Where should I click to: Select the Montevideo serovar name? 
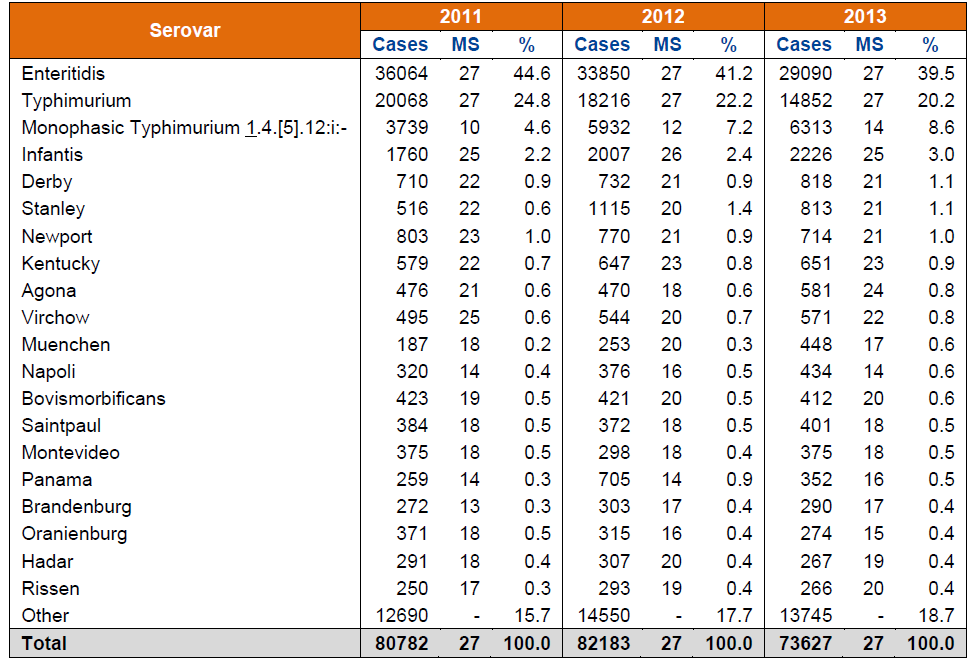[x=70, y=452]
